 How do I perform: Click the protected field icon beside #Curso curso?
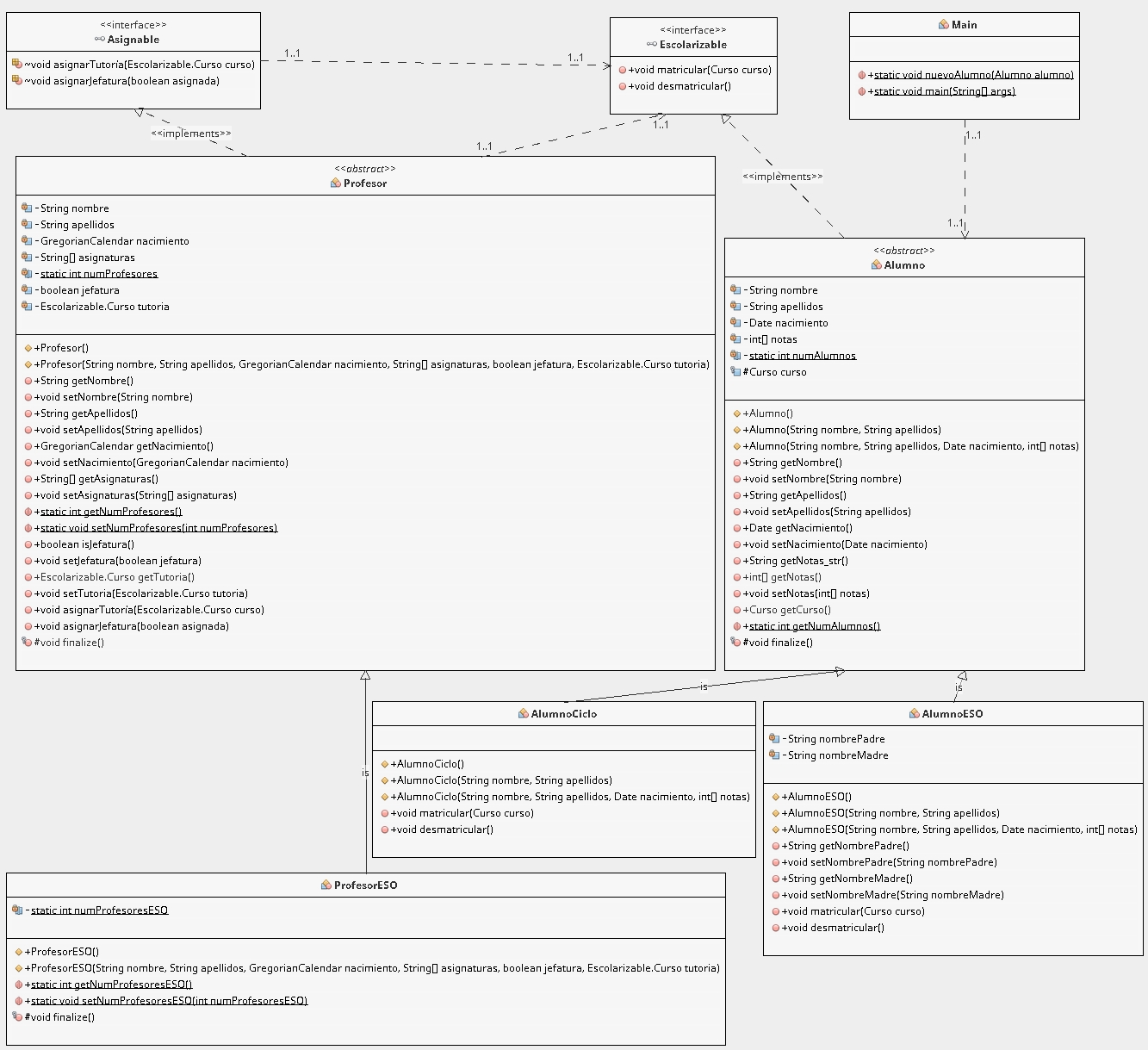(735, 372)
